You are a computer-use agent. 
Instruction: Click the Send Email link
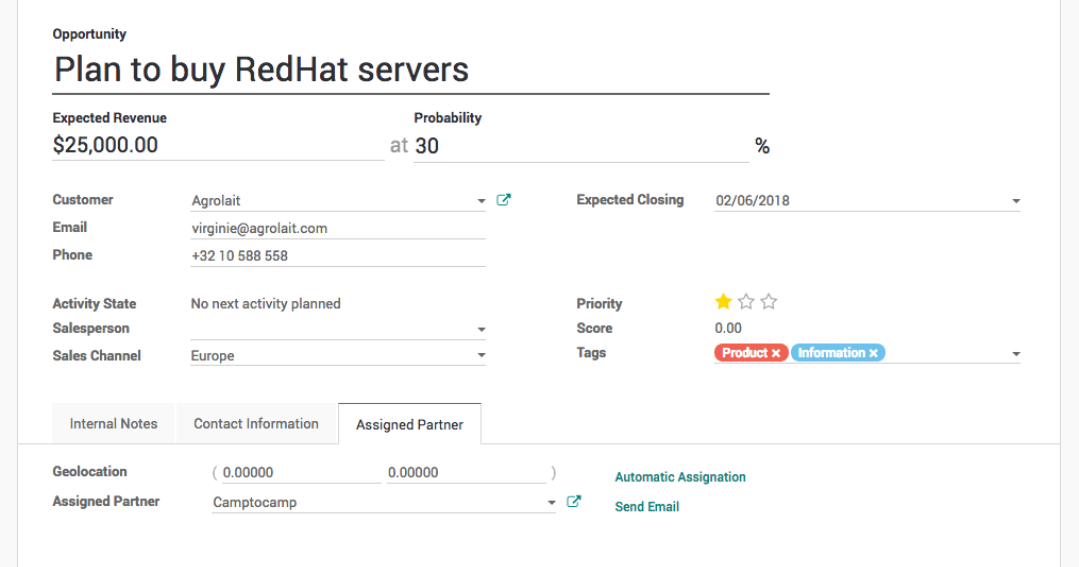coord(647,507)
